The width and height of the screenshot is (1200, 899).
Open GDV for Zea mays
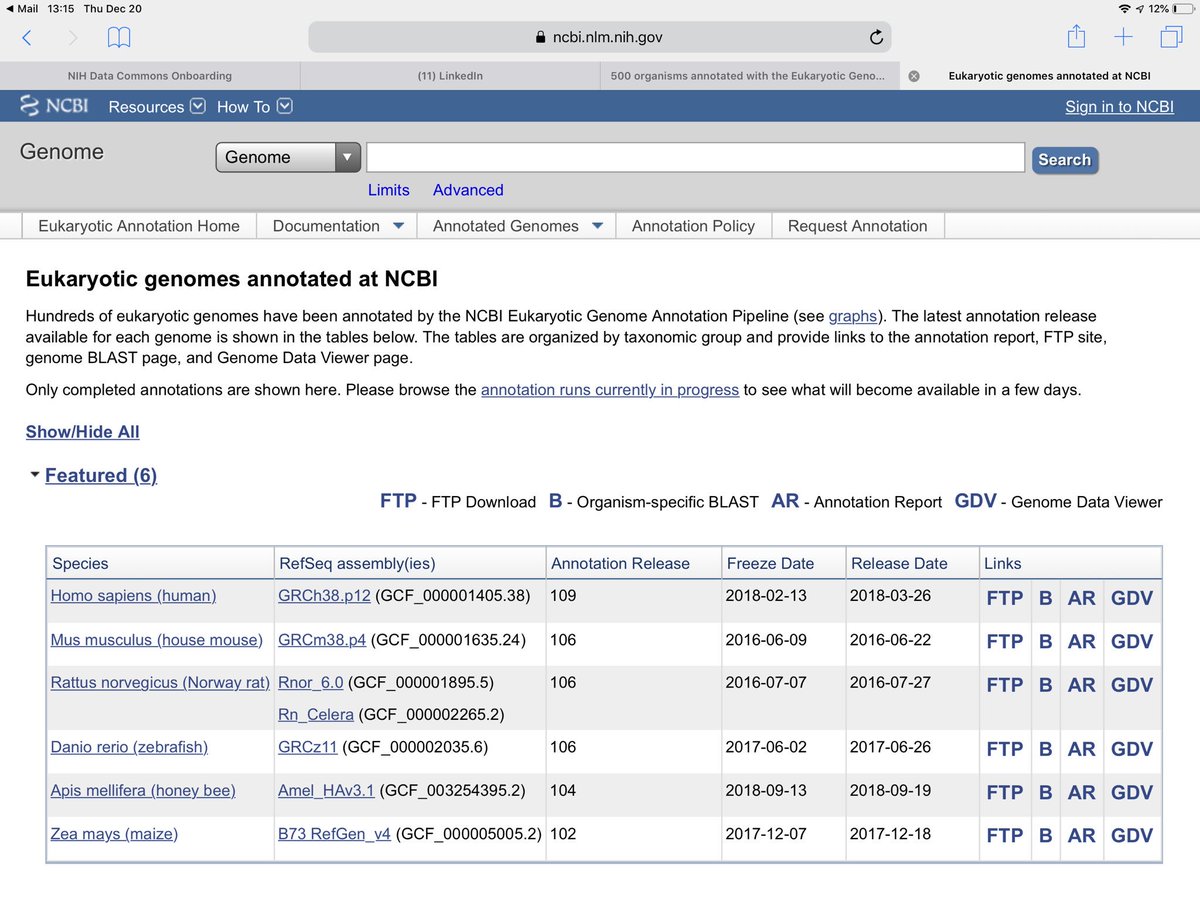point(1132,836)
